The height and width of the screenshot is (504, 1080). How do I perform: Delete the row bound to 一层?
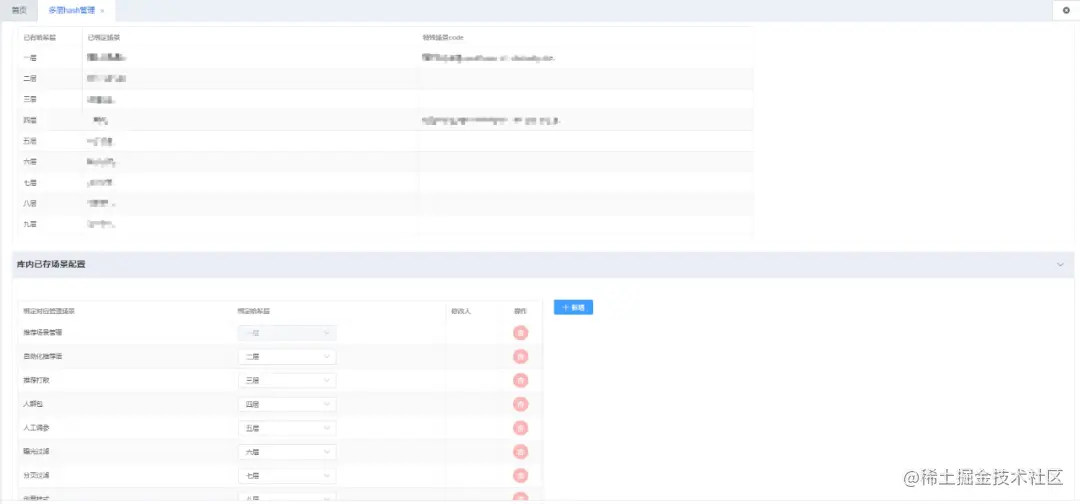pos(521,333)
